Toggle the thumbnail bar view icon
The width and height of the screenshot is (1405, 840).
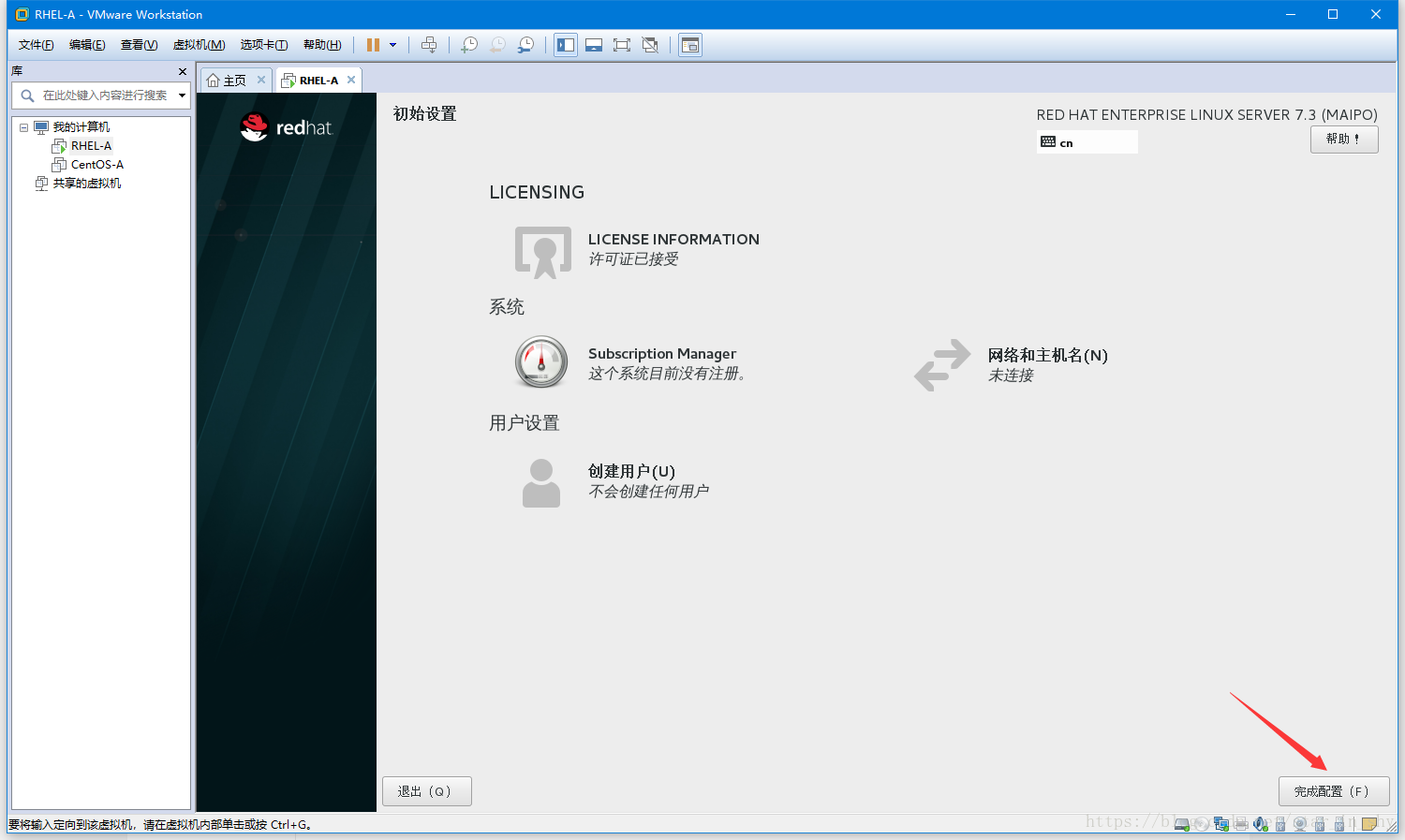594,45
